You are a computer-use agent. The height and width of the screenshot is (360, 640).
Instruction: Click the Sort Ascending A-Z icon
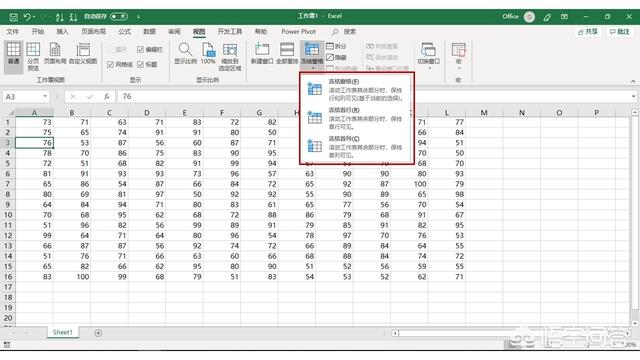(60, 17)
